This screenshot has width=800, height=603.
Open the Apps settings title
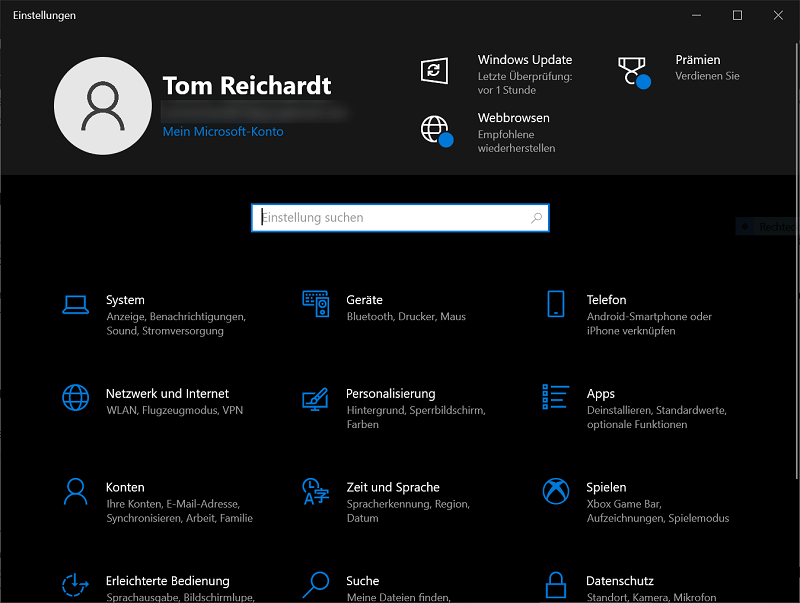601,394
